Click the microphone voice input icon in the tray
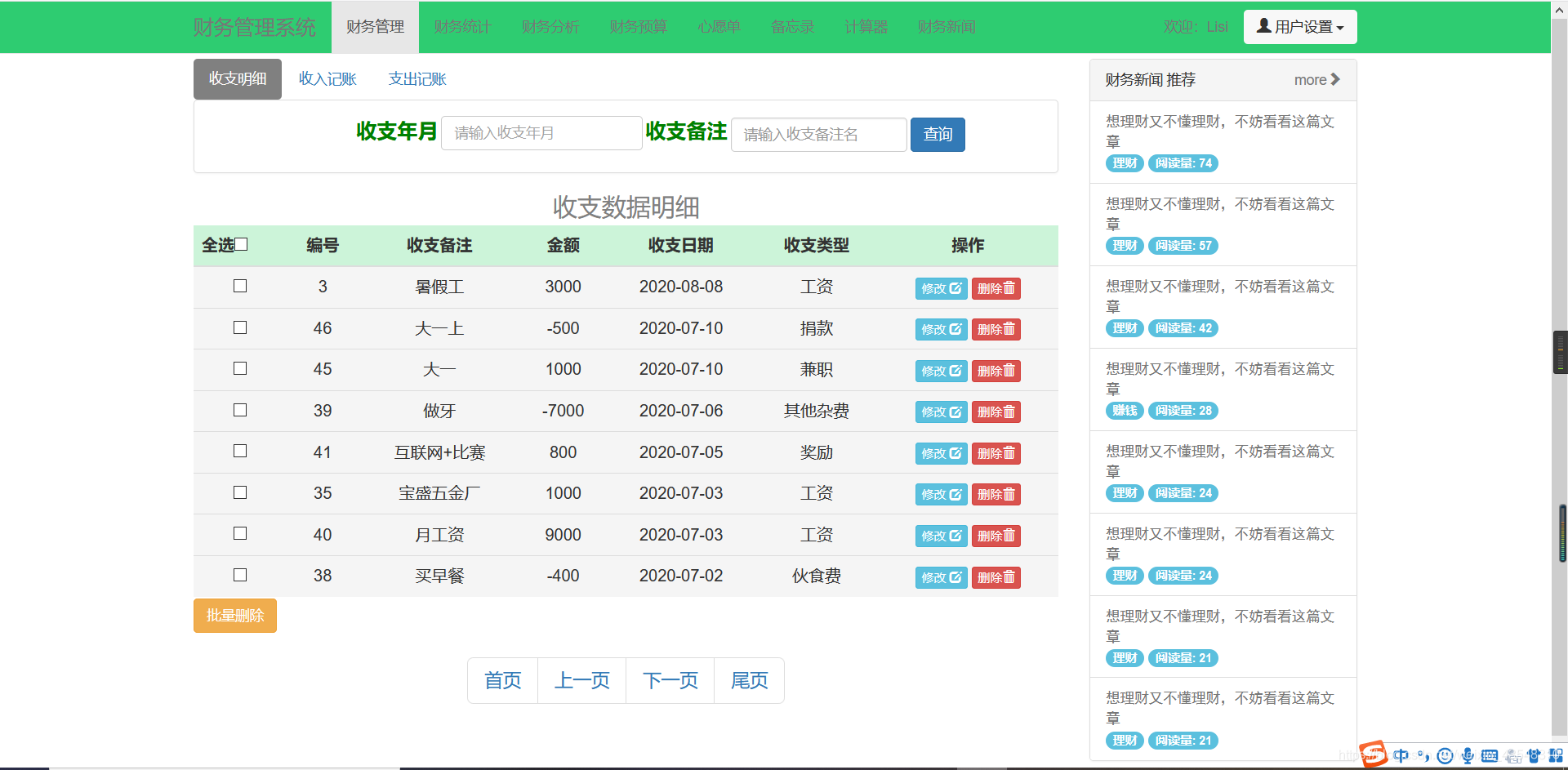 click(1468, 755)
